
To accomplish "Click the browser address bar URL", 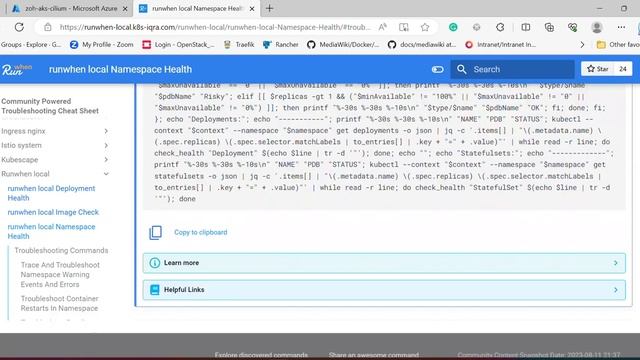I will [x=215, y=27].
